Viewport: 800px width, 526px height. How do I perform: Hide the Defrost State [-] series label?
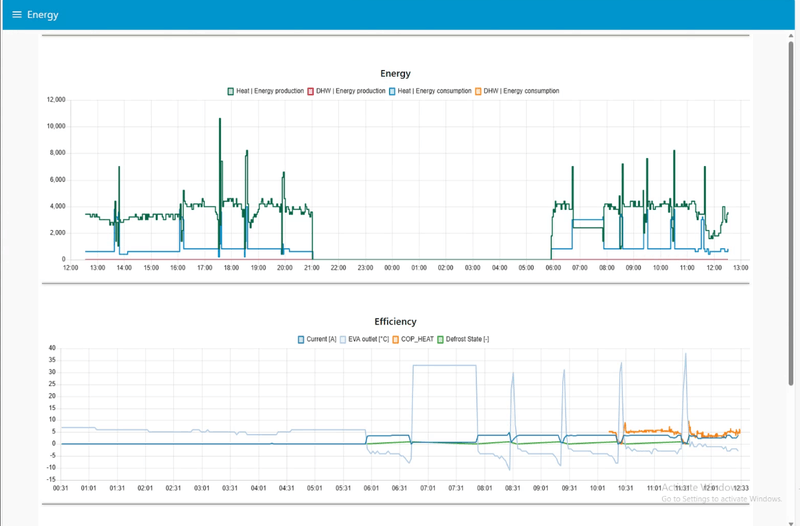tap(467, 339)
